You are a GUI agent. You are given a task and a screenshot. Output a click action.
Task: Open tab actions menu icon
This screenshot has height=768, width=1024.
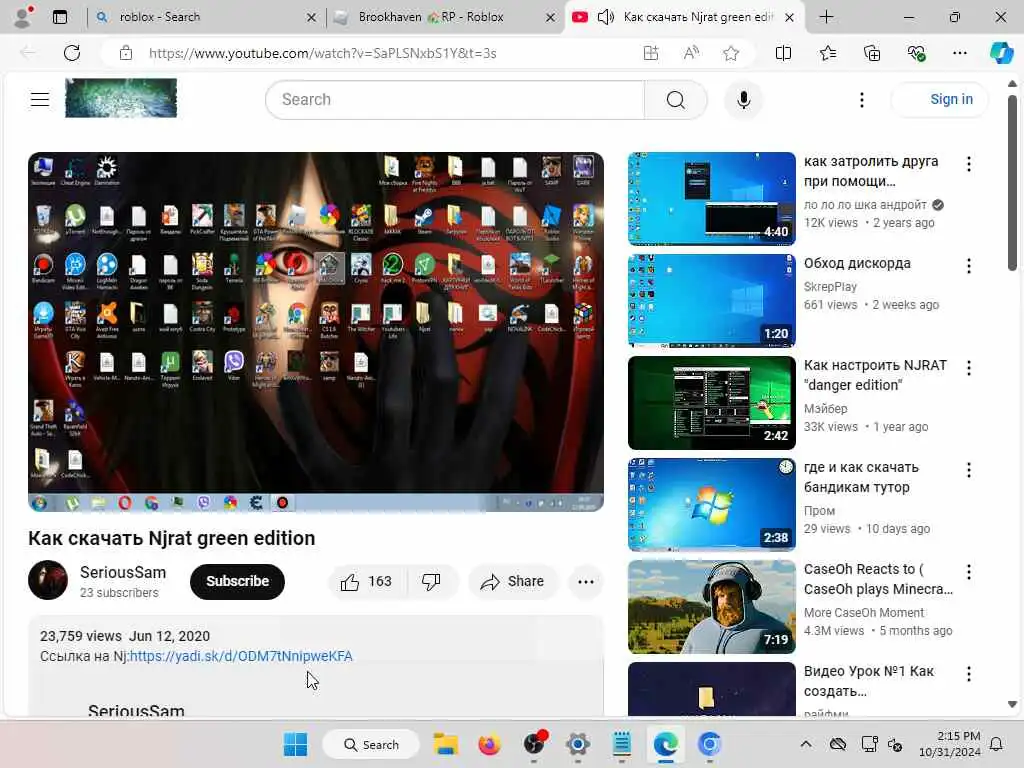[60, 17]
